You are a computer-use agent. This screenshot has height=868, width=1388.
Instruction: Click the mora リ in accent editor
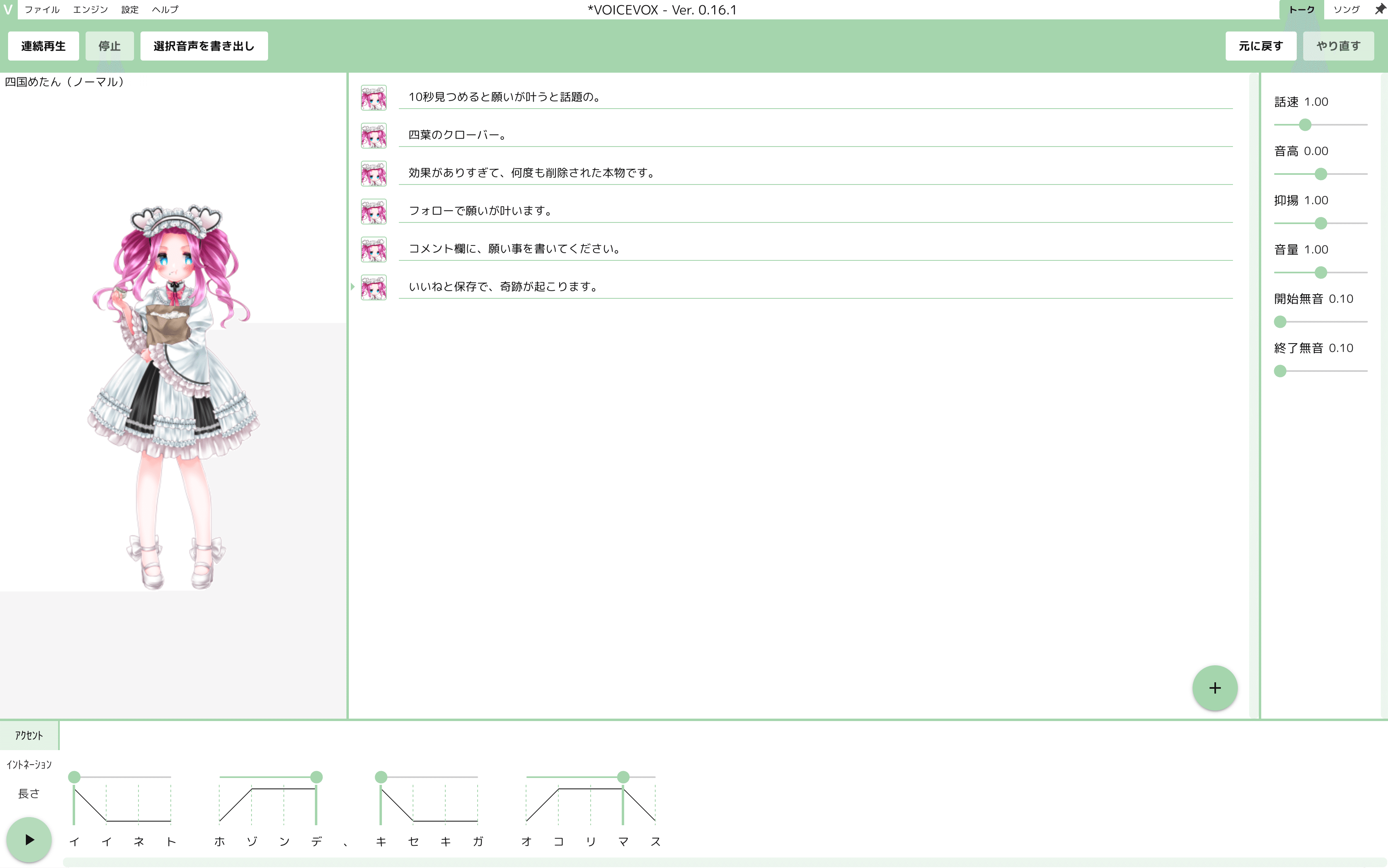(591, 842)
